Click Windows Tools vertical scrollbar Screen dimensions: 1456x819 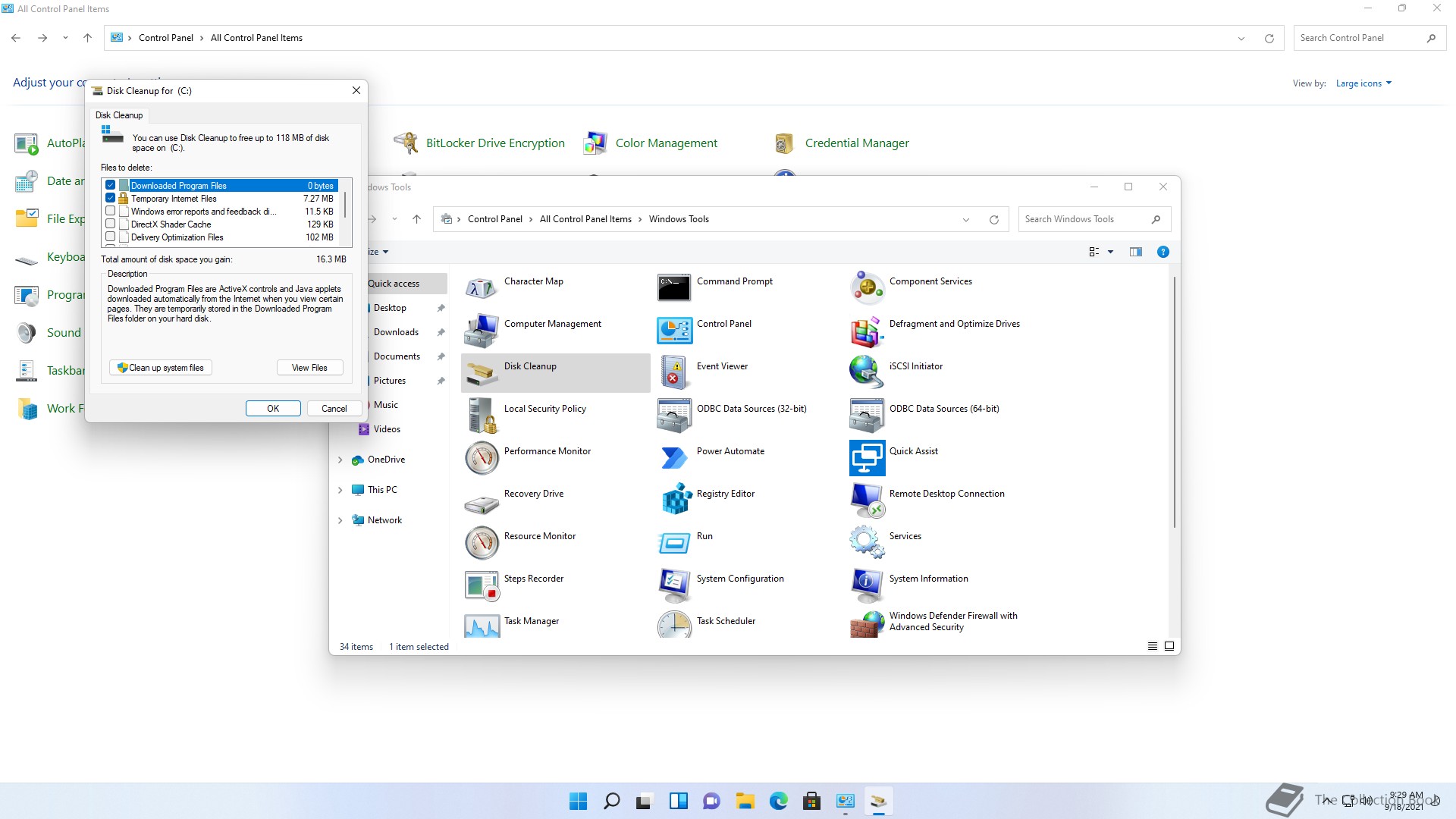[1175, 402]
